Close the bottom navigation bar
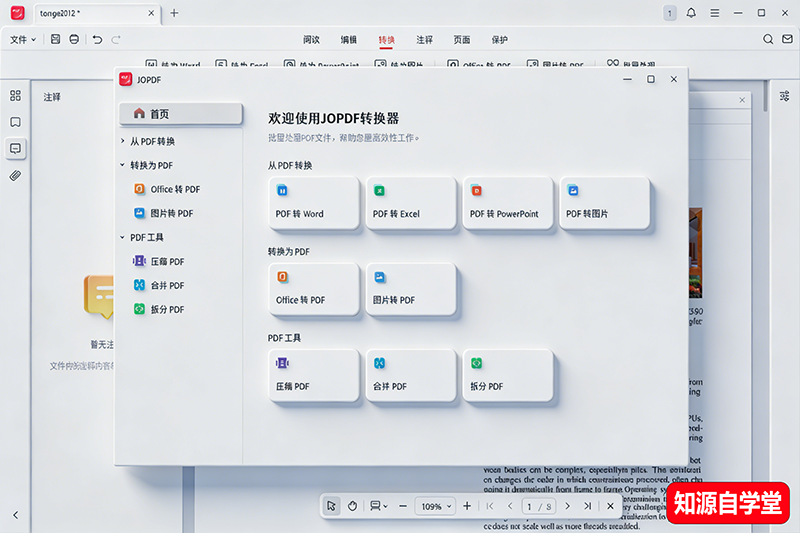The width and height of the screenshot is (800, 533). [610, 506]
